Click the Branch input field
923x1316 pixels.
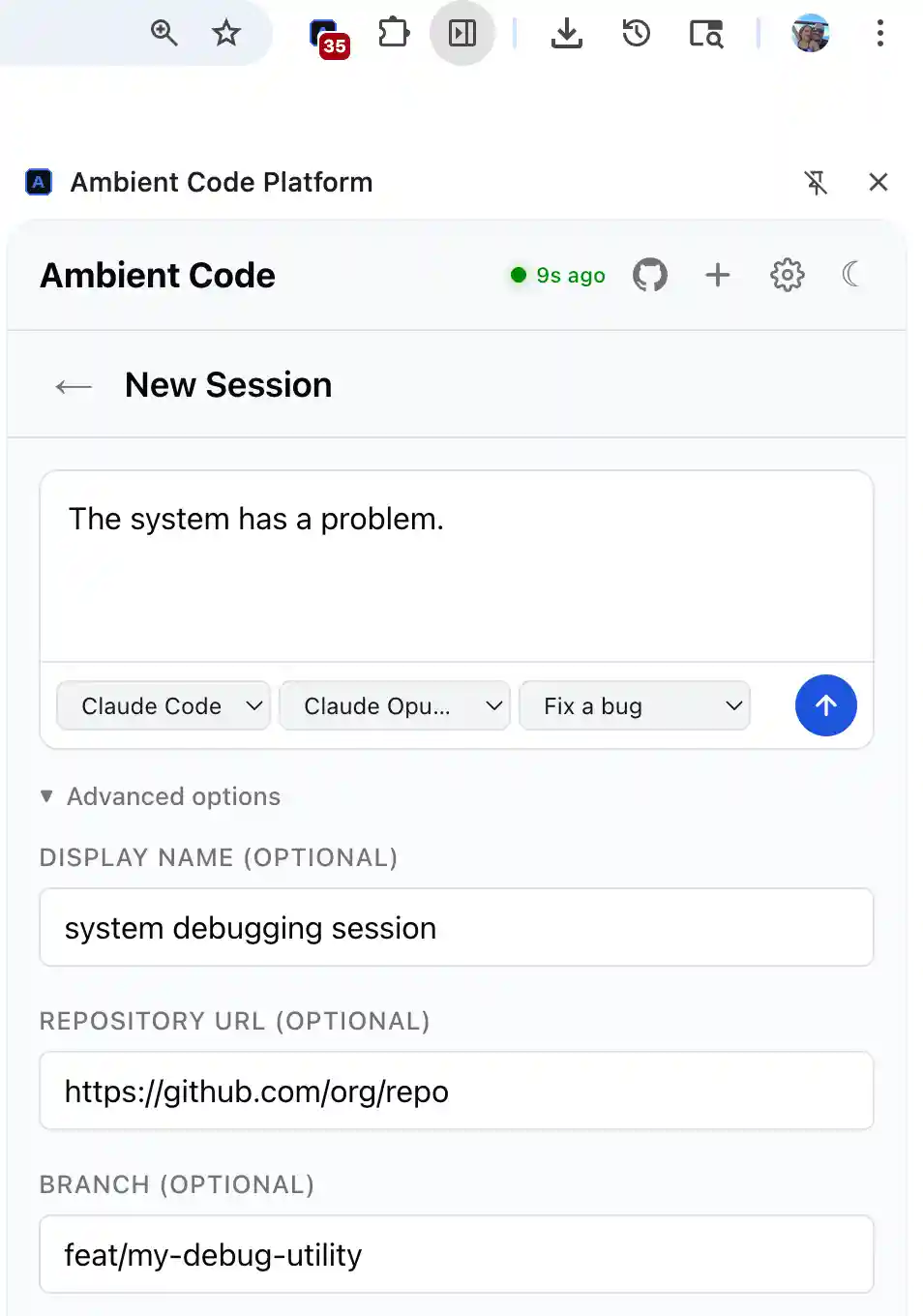(x=457, y=1255)
